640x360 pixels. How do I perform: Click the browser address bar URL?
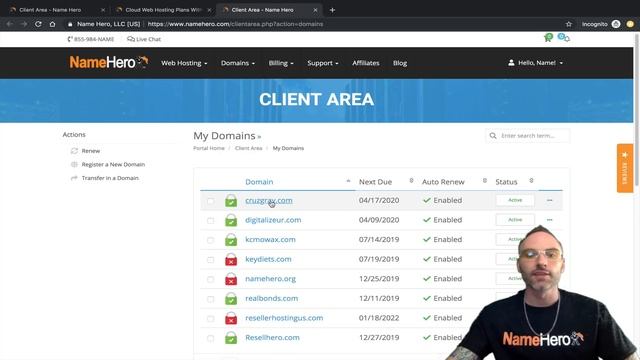(235, 24)
